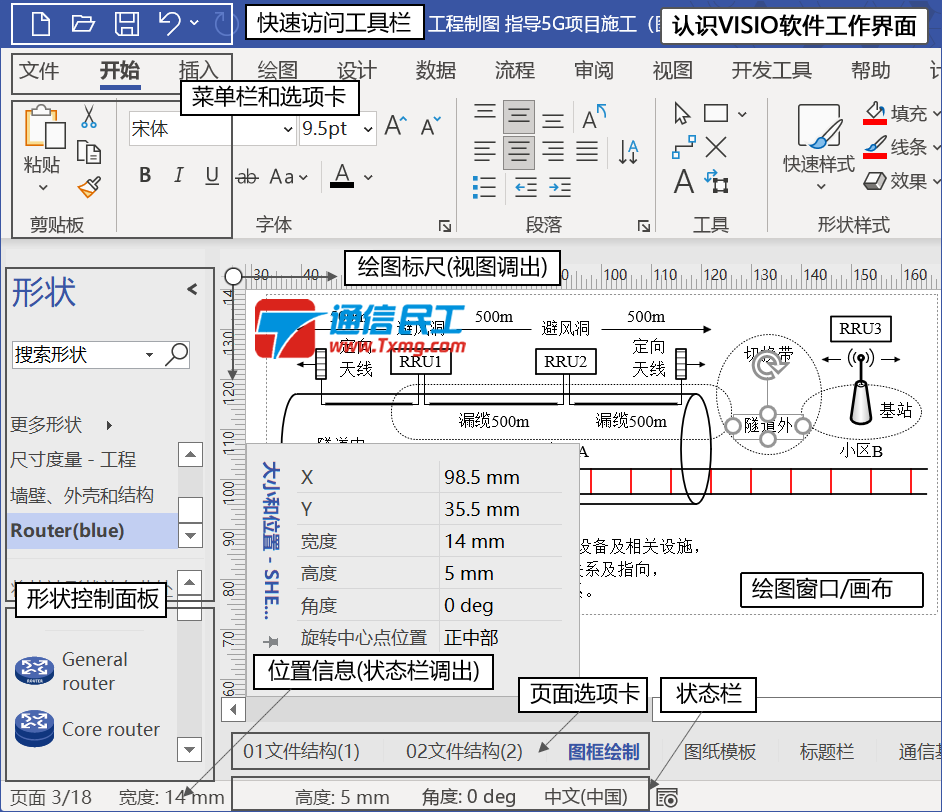Viewport: 942px width, 812px height.
Task: Open the Rectangle tool dropdown arrow
Action: pyautogui.click(x=743, y=114)
